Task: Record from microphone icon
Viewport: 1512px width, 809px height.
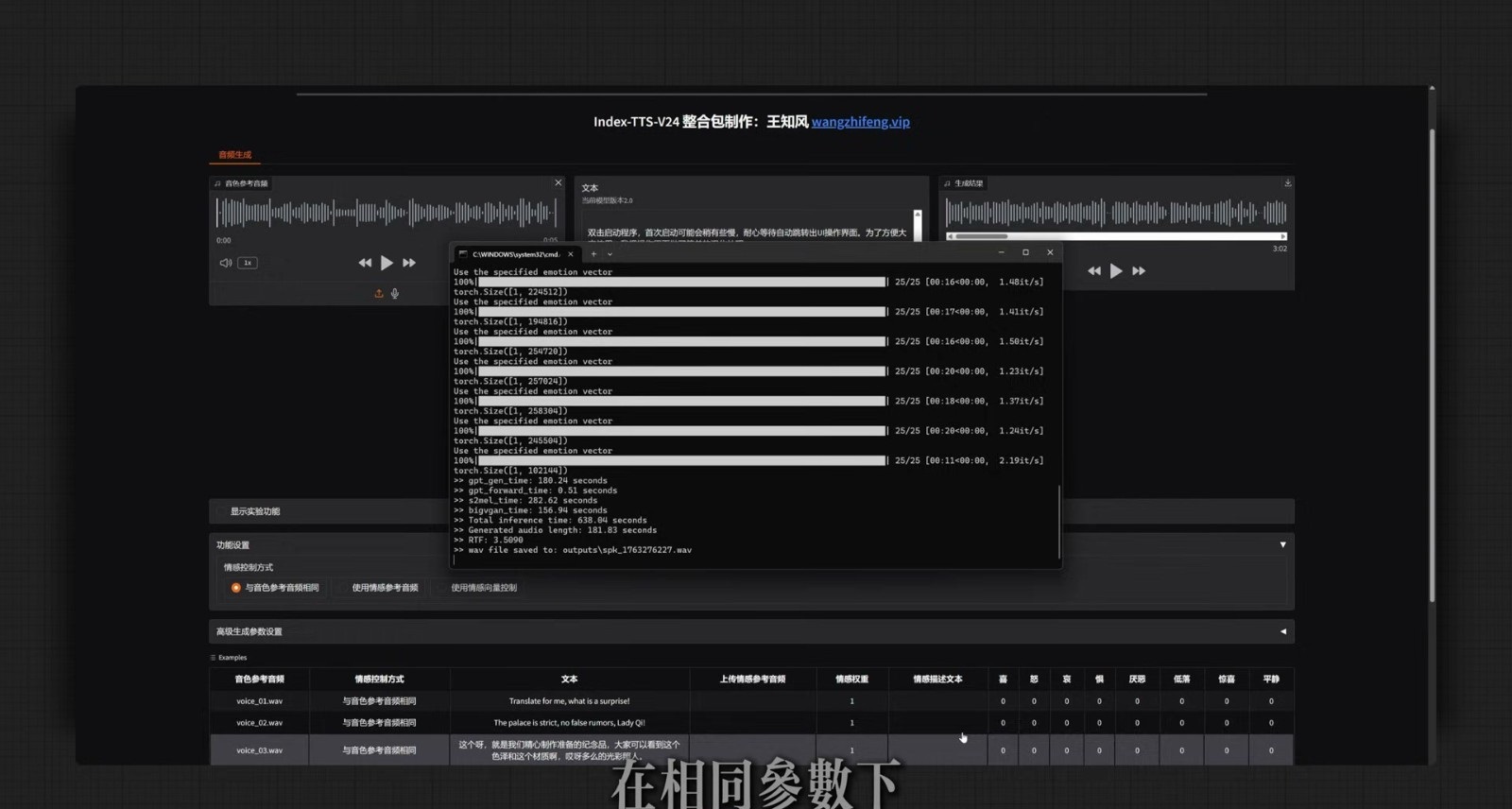Action: tap(395, 294)
